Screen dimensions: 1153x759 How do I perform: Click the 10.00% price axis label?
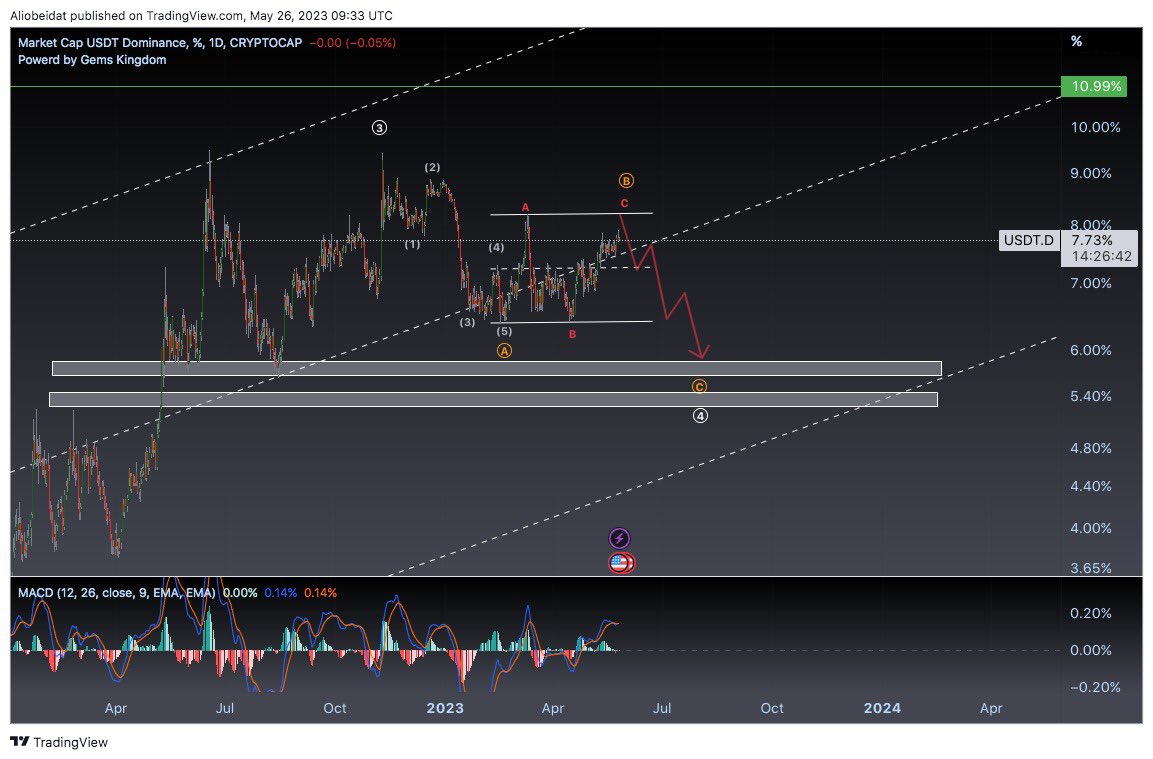coord(1096,127)
